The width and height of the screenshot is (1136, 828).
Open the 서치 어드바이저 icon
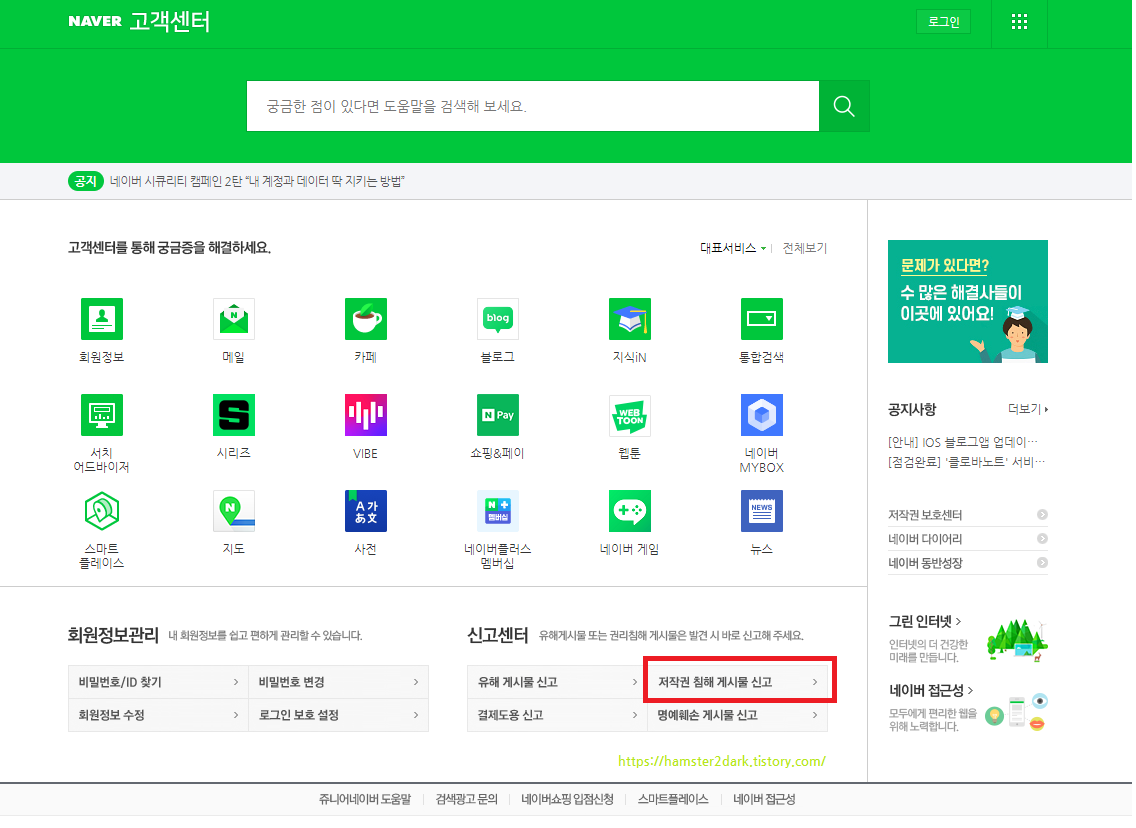click(x=101, y=416)
